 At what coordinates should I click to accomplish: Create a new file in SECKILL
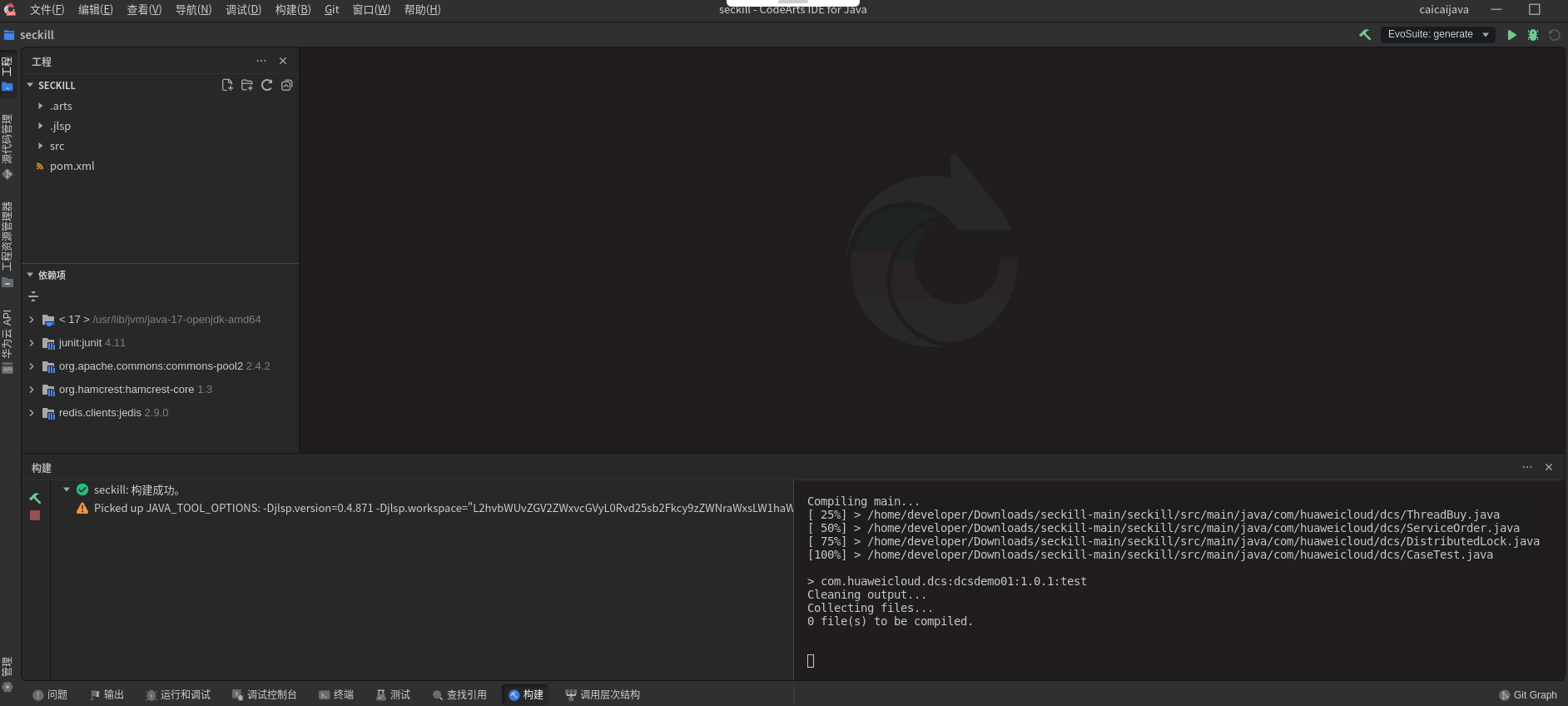tap(227, 85)
